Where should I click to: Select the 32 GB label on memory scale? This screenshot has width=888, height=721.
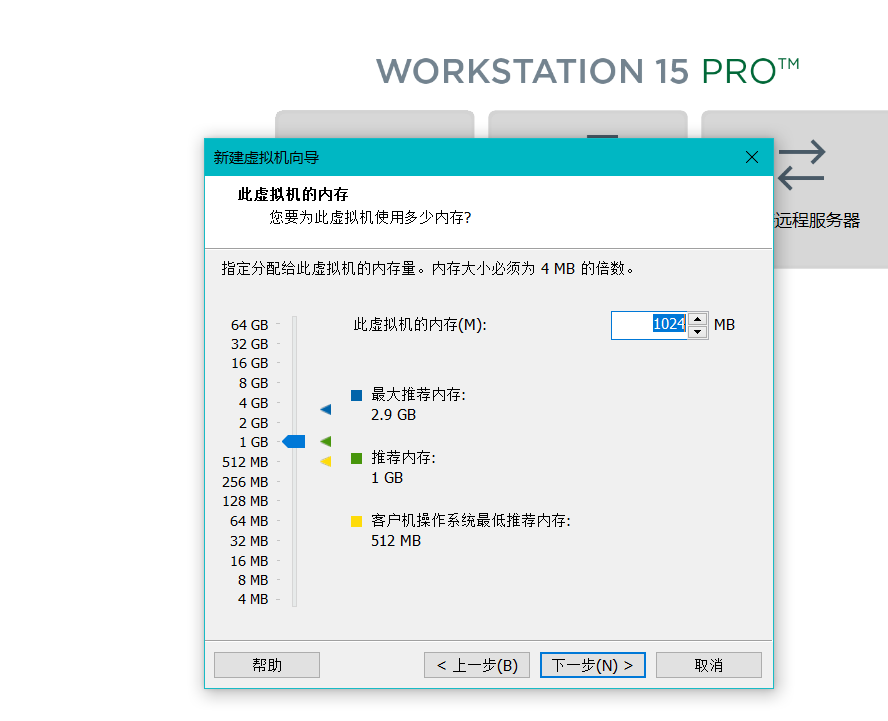coord(249,344)
